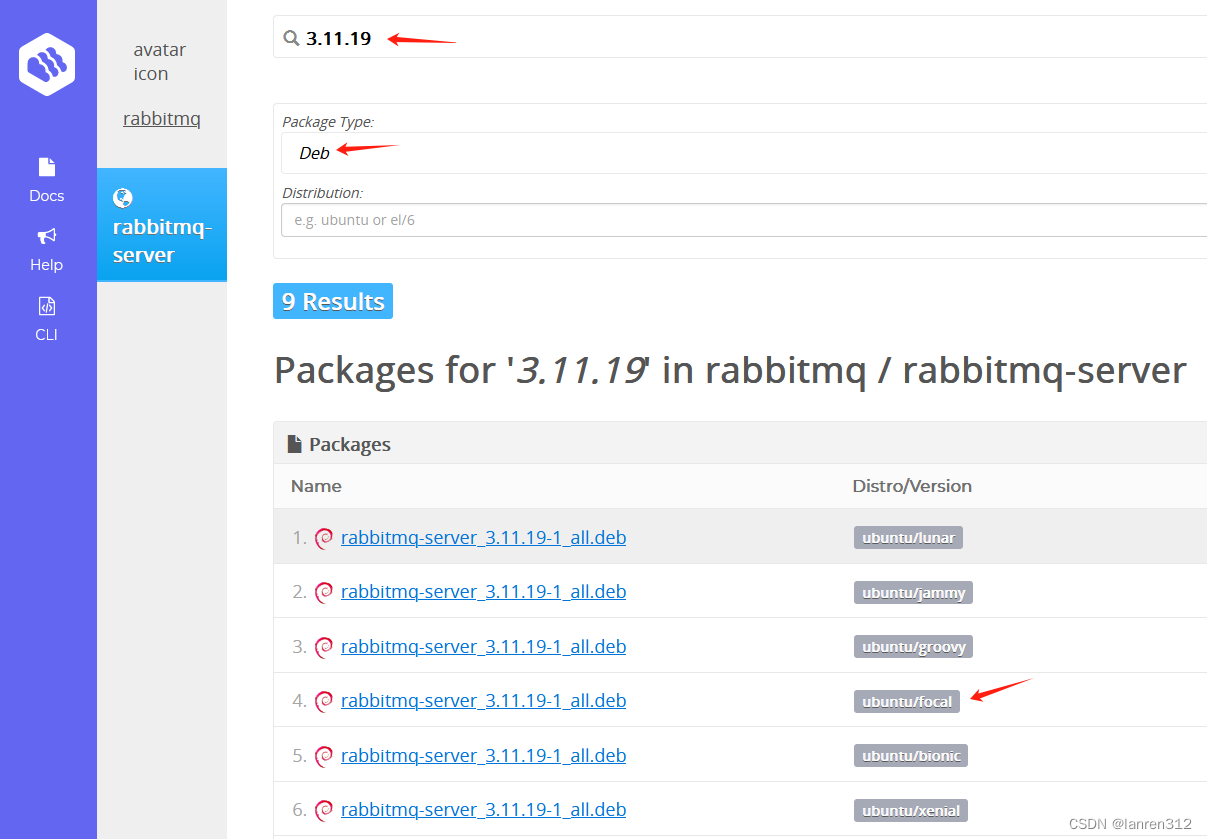This screenshot has width=1207, height=839.
Task: Open the Docs page icon in sidebar
Action: click(46, 167)
